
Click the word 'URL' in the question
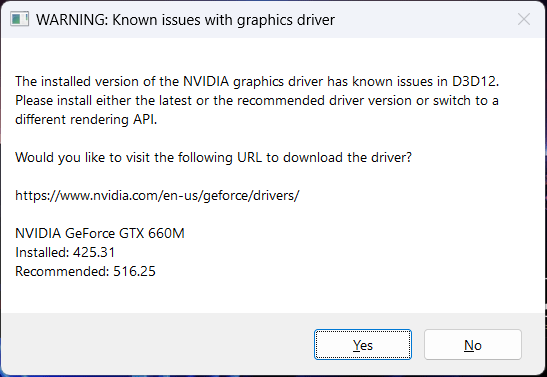coord(249,158)
